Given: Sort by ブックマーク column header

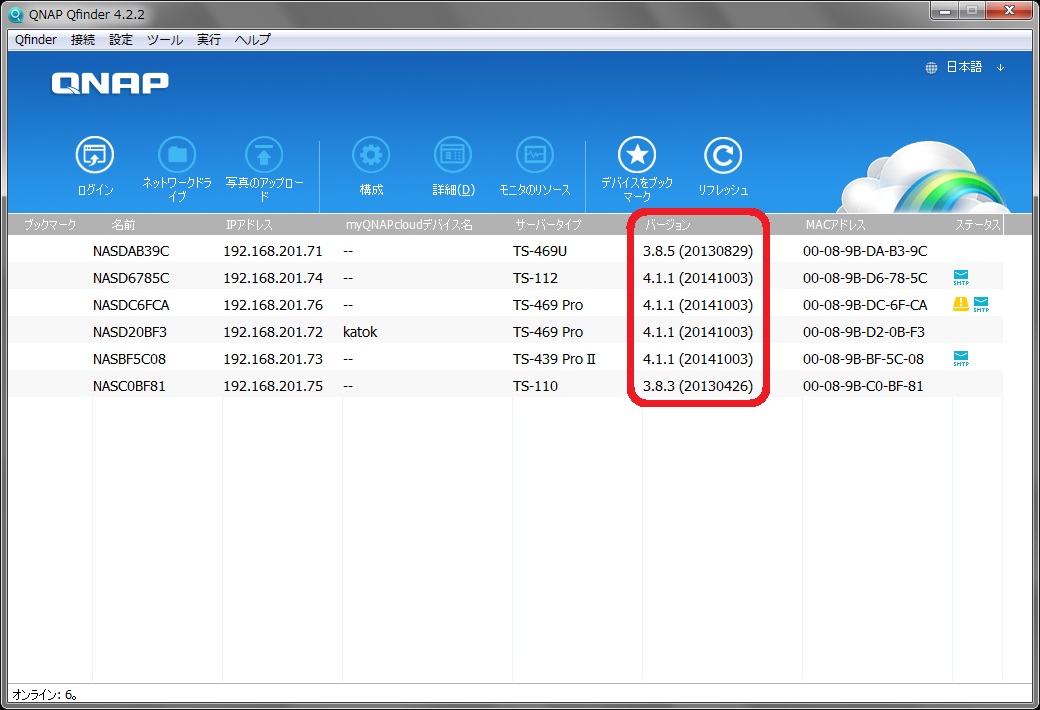Looking at the screenshot, I should coord(50,225).
